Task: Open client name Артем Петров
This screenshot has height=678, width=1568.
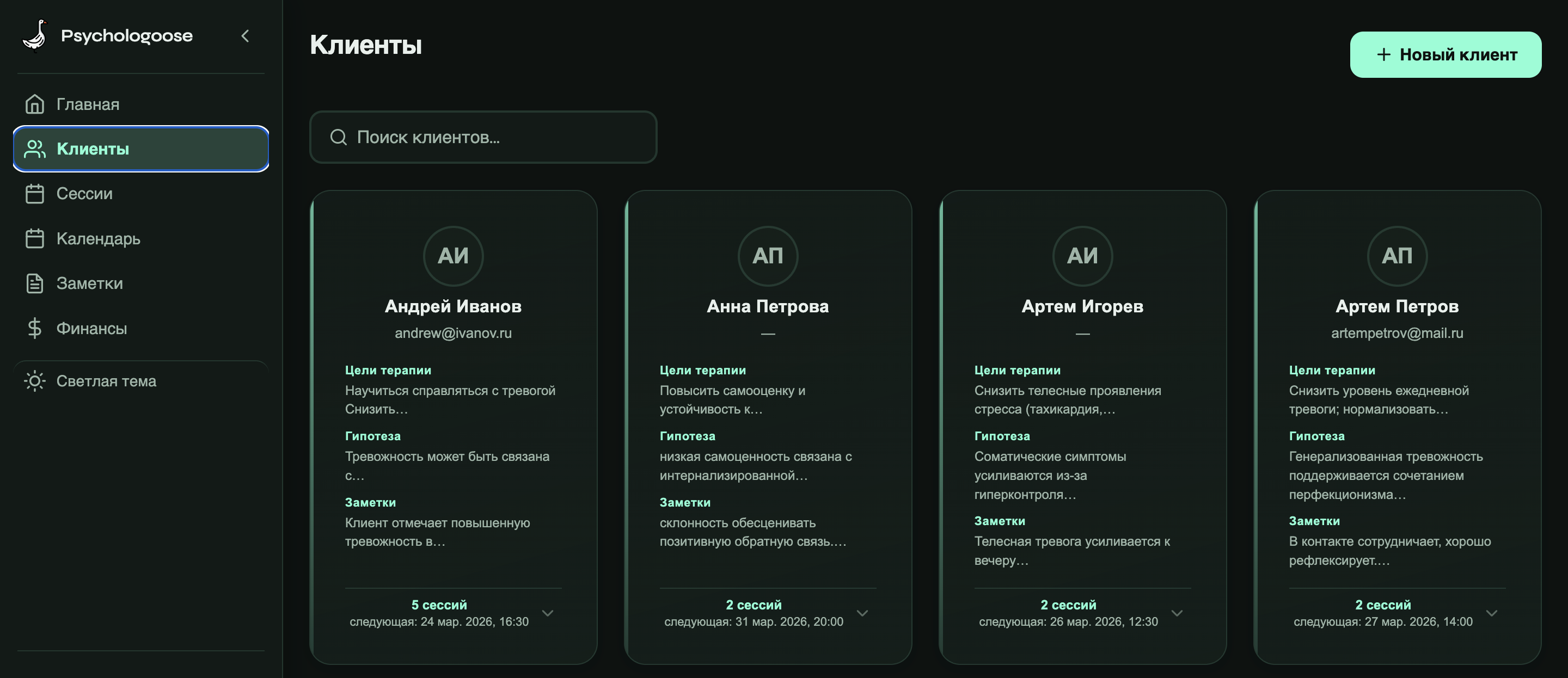Action: pos(1397,306)
